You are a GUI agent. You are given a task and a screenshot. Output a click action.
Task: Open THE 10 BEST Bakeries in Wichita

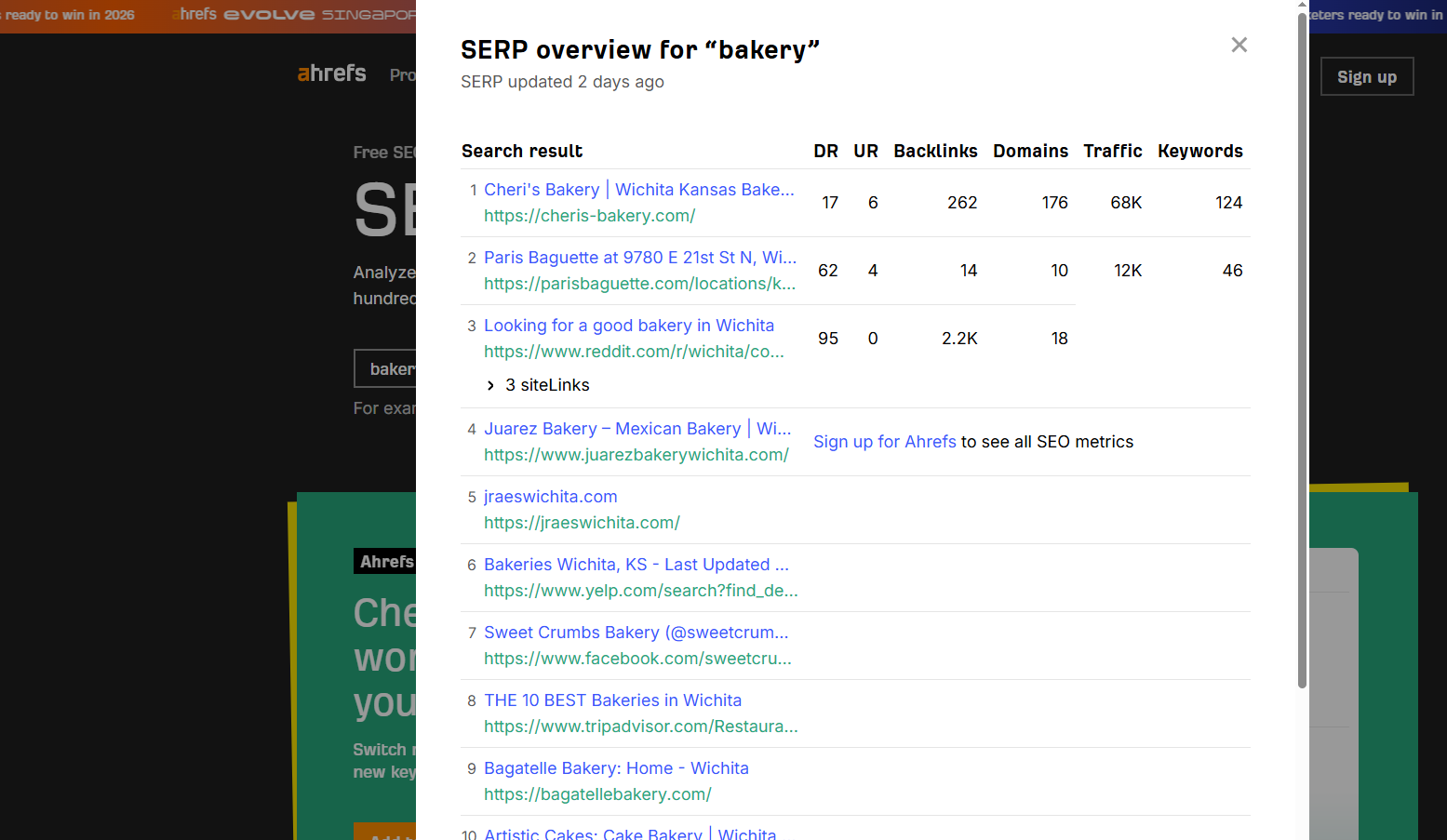click(612, 700)
